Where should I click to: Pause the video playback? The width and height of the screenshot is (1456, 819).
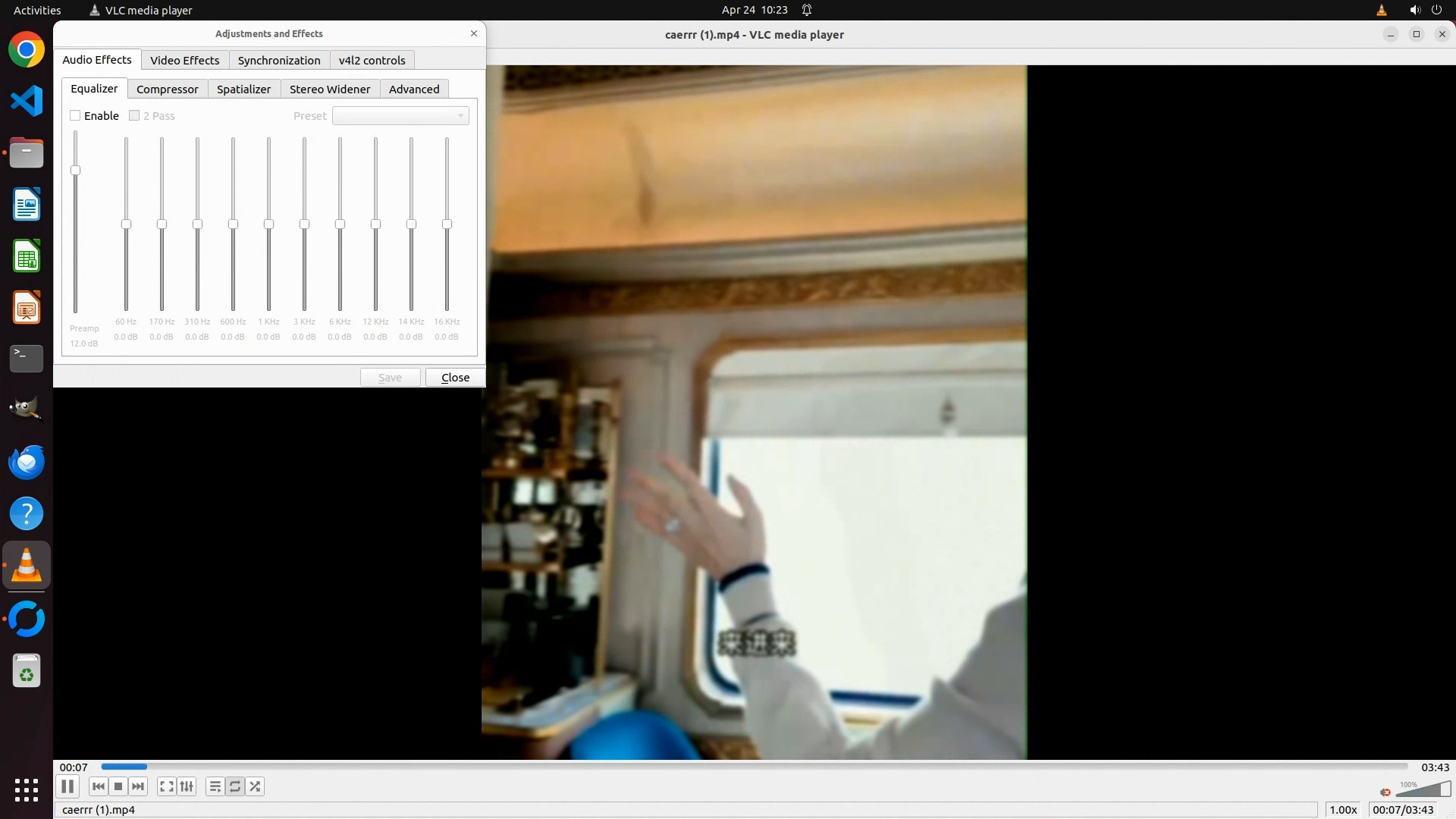(x=67, y=786)
